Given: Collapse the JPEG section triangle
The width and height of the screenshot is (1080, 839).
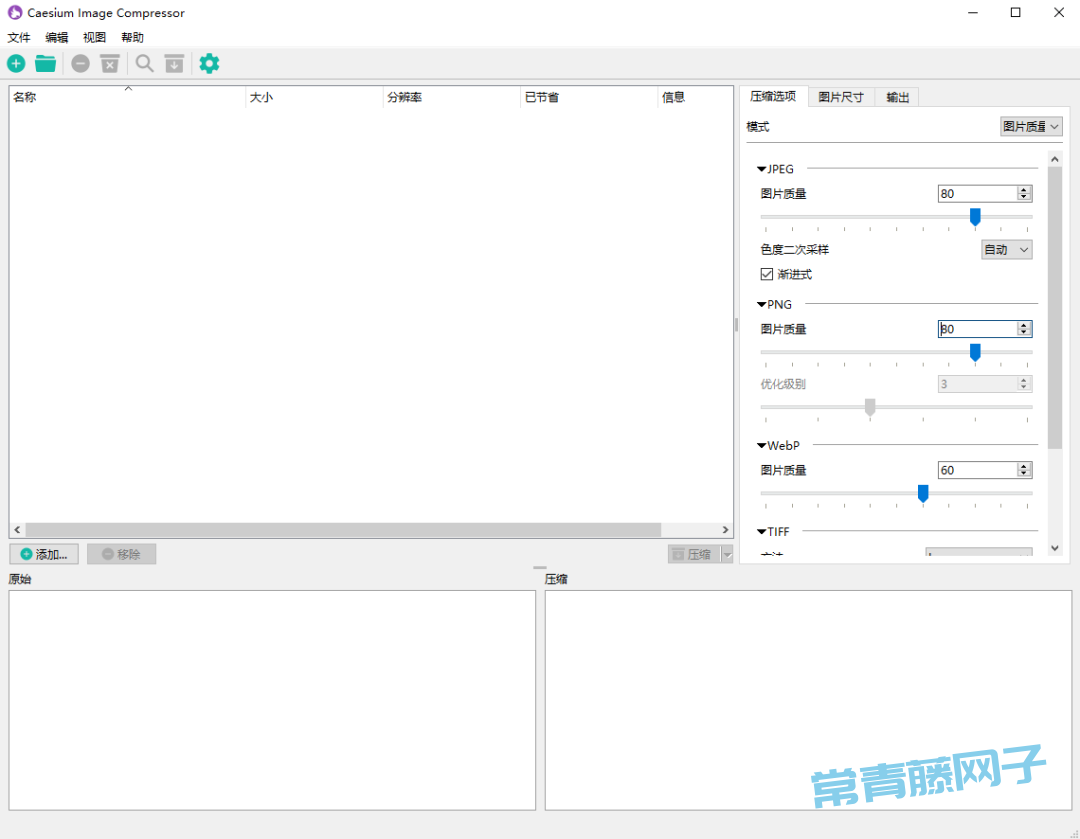Looking at the screenshot, I should 762,170.
